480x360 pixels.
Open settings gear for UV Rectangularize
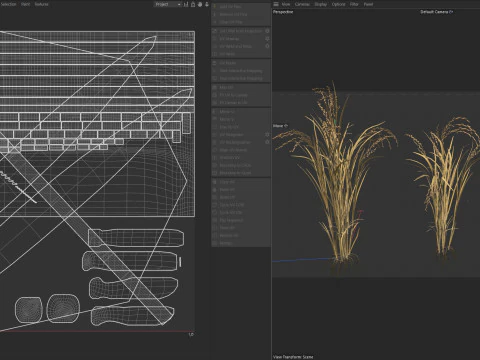click(267, 142)
